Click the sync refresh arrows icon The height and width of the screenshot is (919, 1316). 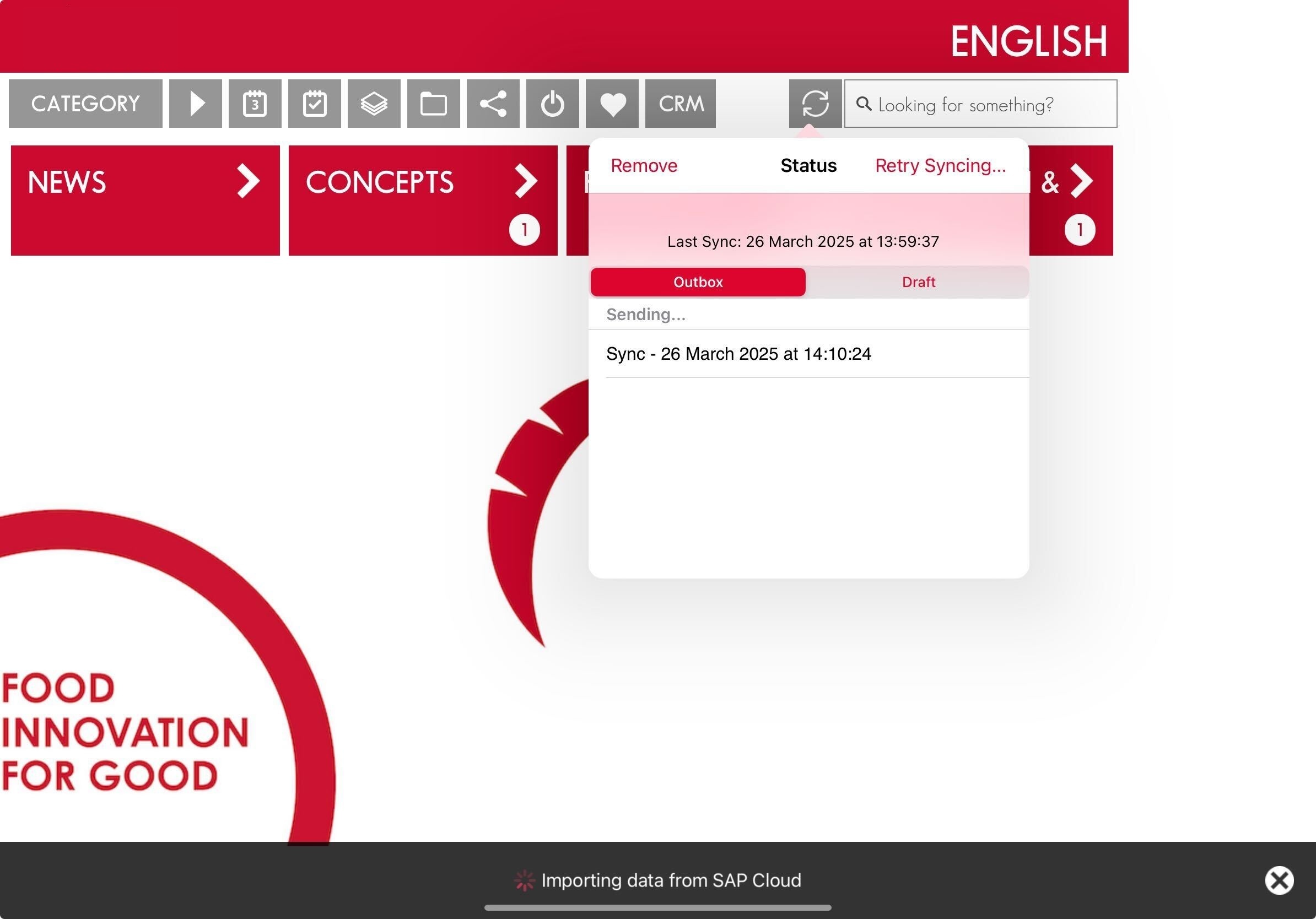point(815,104)
